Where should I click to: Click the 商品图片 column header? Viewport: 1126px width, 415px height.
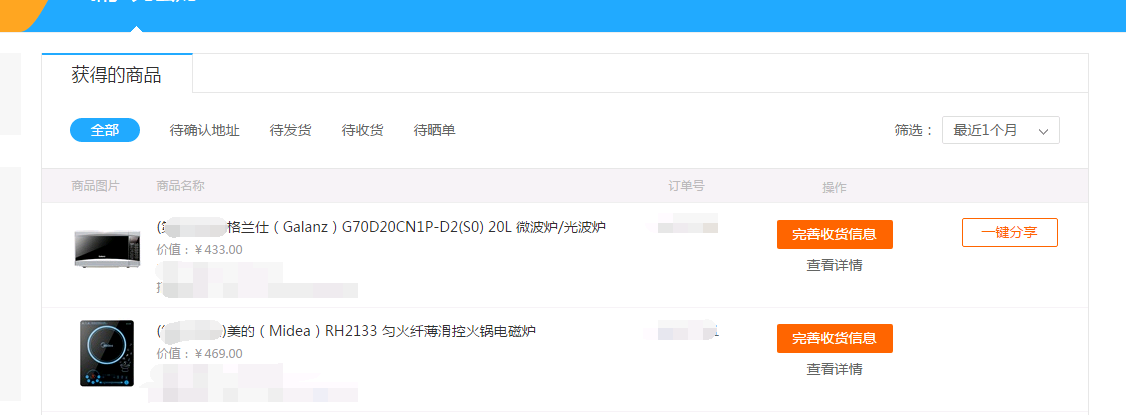tap(96, 186)
